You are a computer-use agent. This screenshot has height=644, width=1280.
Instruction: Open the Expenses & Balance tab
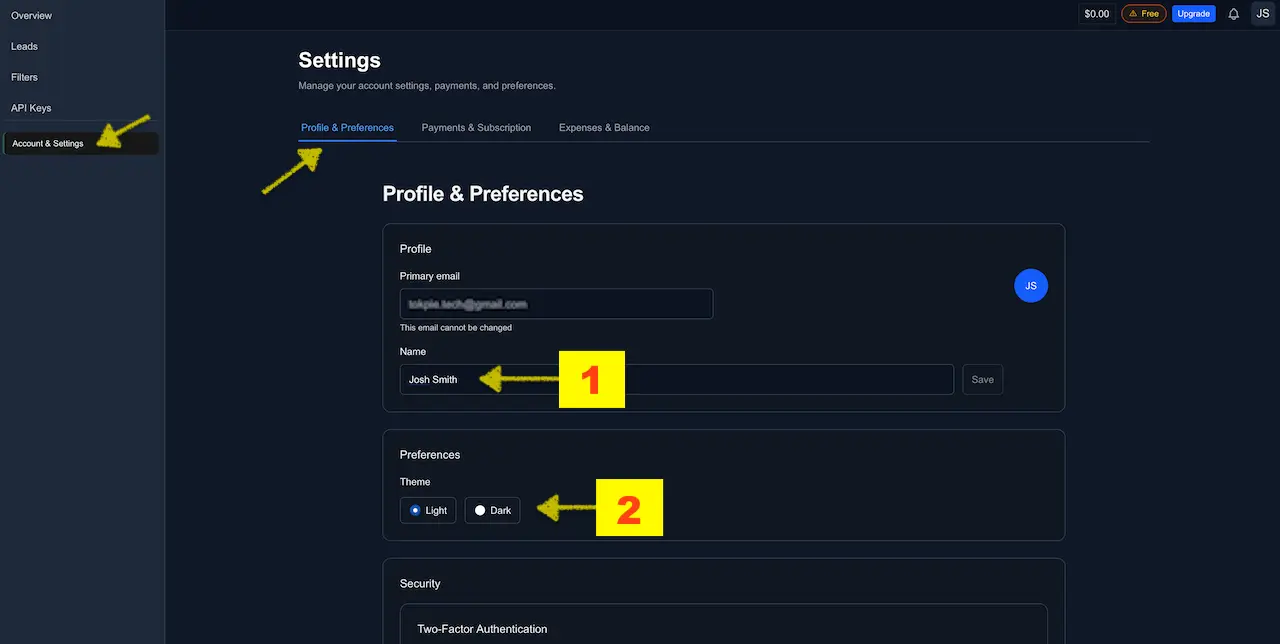(604, 127)
